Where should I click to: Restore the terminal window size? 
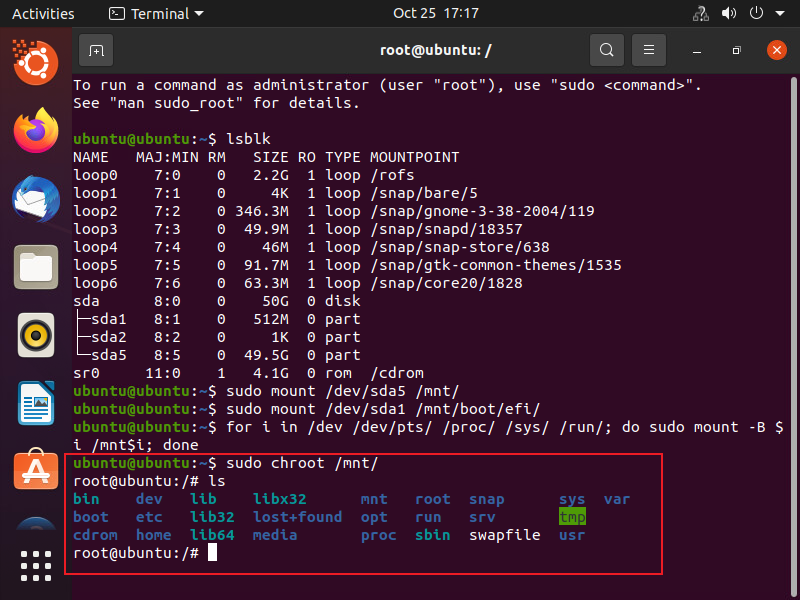[x=735, y=50]
